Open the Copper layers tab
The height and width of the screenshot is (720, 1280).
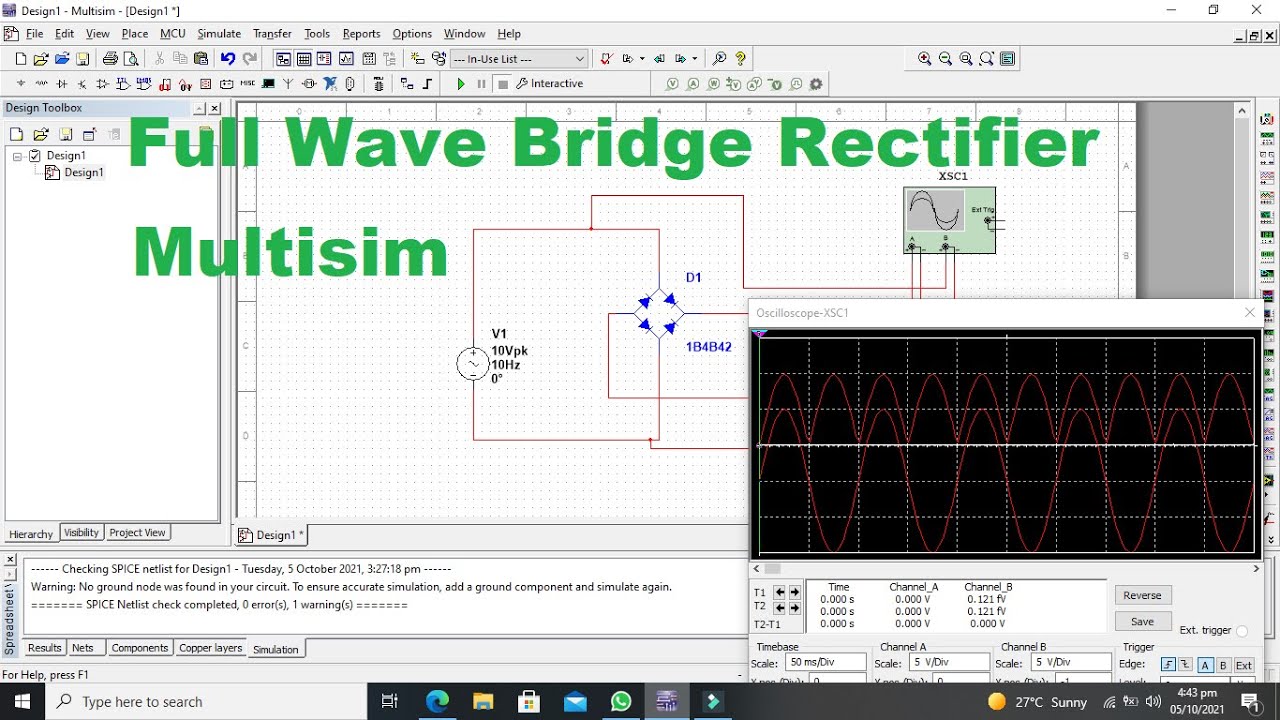pos(210,648)
